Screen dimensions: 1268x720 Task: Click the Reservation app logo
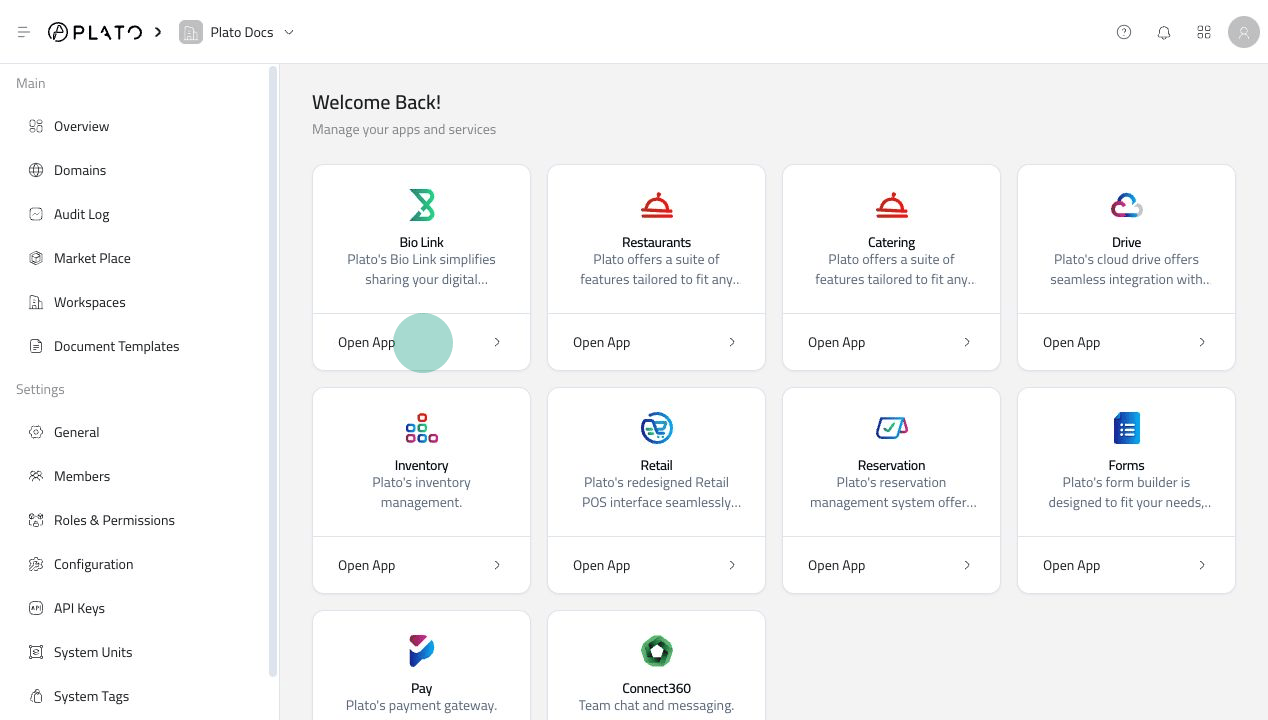[x=892, y=428]
